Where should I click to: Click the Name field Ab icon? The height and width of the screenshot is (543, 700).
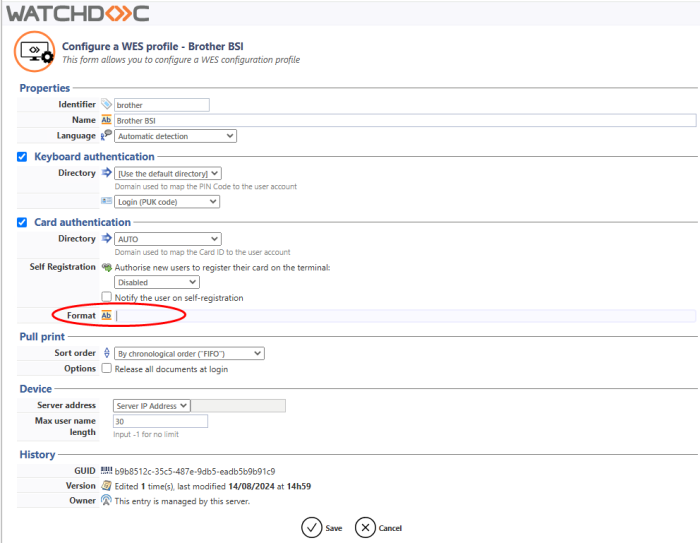click(x=107, y=120)
